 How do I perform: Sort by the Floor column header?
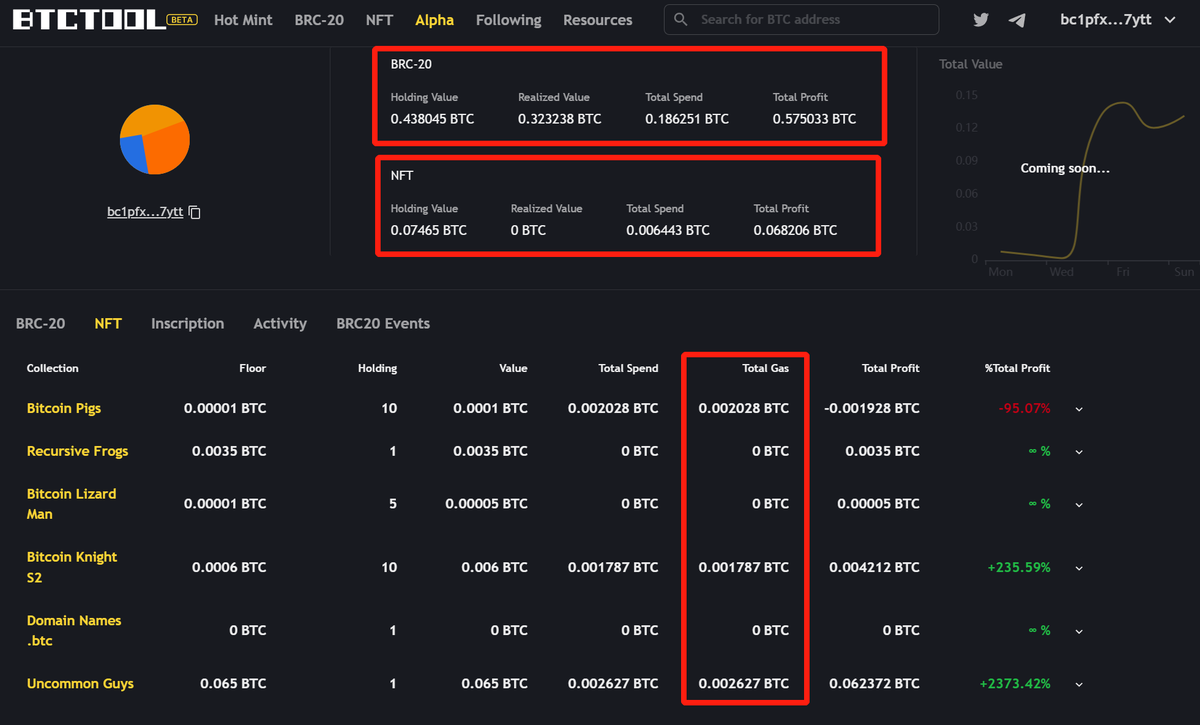(x=252, y=368)
